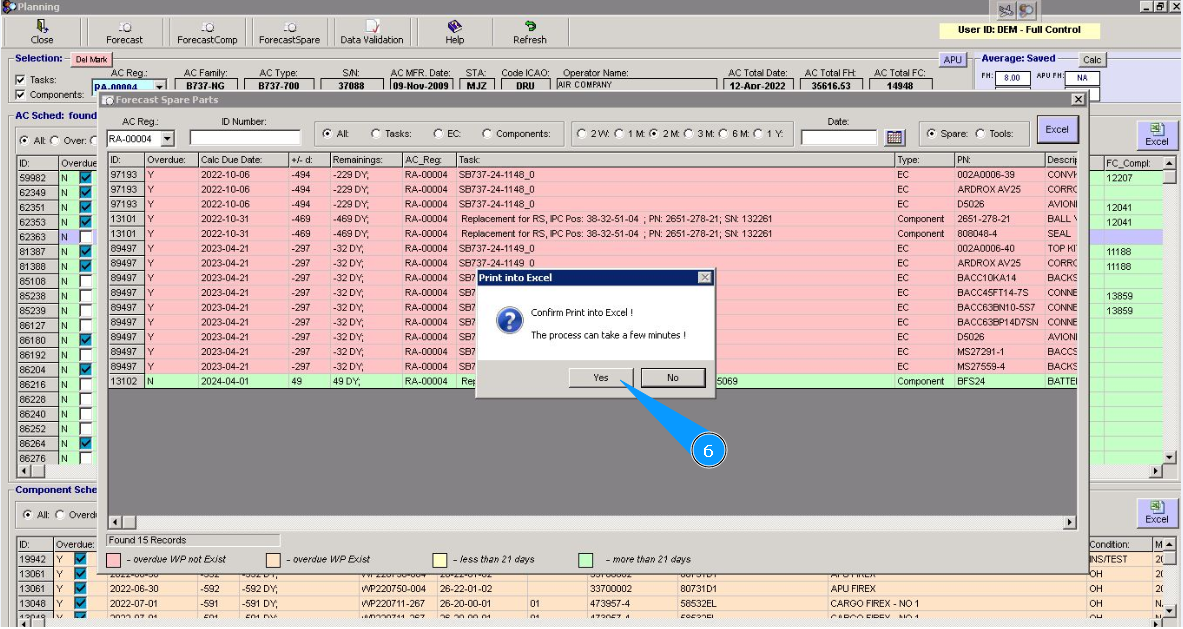Viewport: 1183px width, 629px height.
Task: Confirm with the Yes button
Action: (600, 377)
